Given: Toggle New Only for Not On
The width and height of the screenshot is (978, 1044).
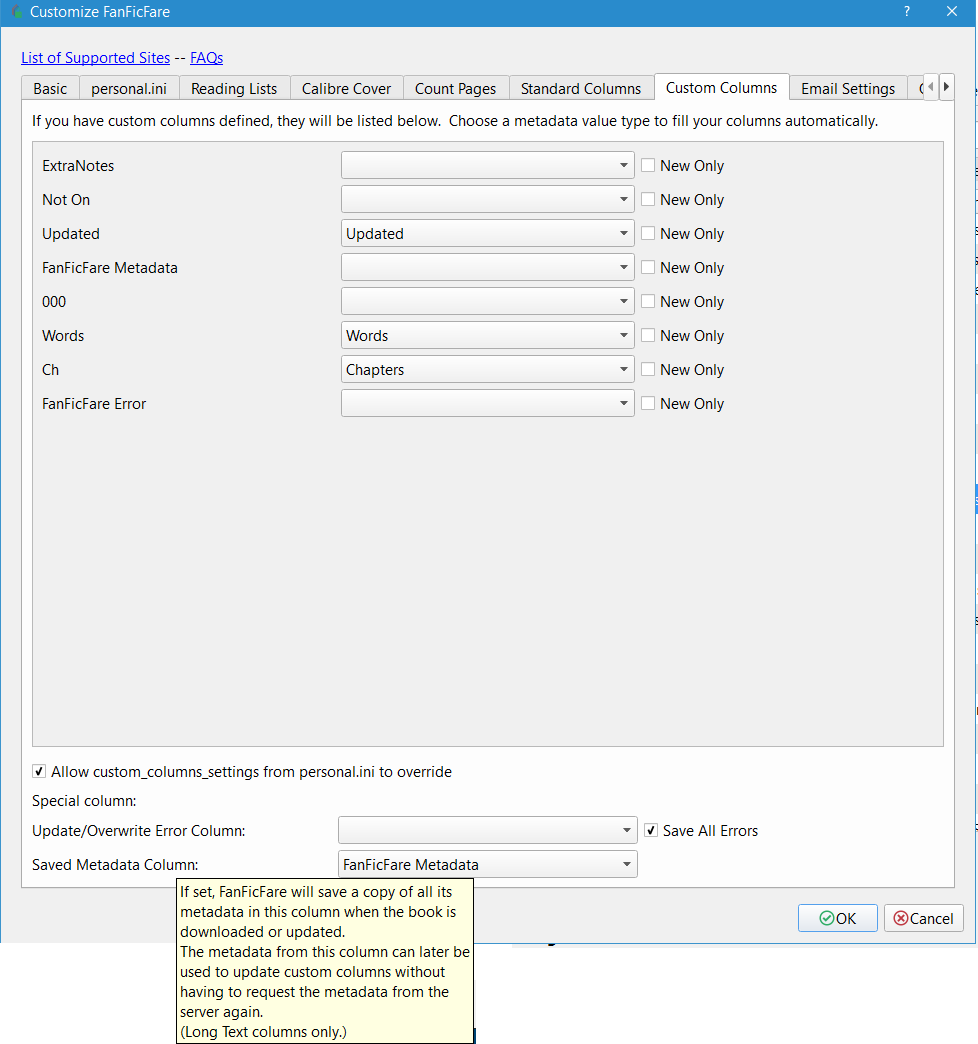Looking at the screenshot, I should tap(682, 199).
